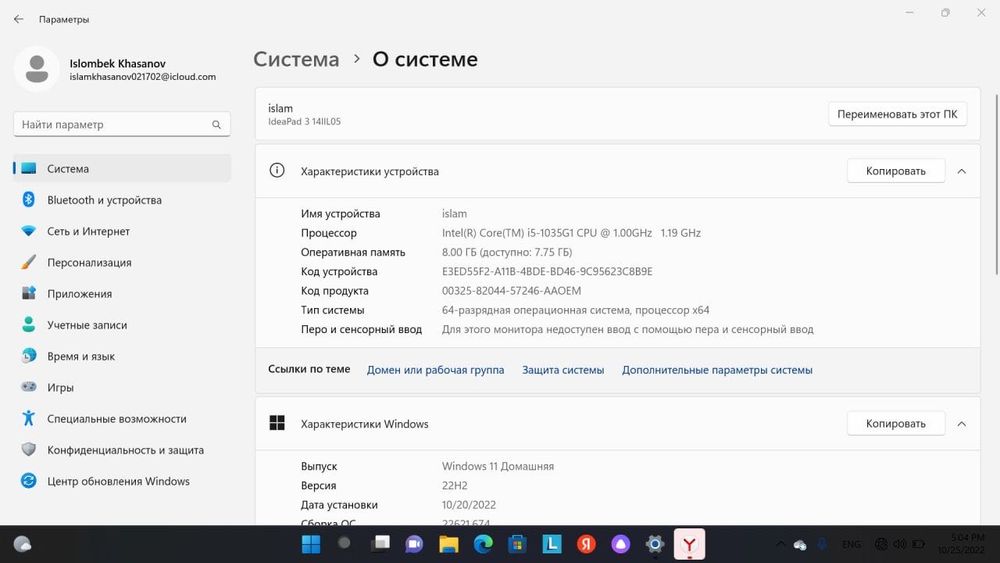Click the battery tray icon

click(918, 544)
